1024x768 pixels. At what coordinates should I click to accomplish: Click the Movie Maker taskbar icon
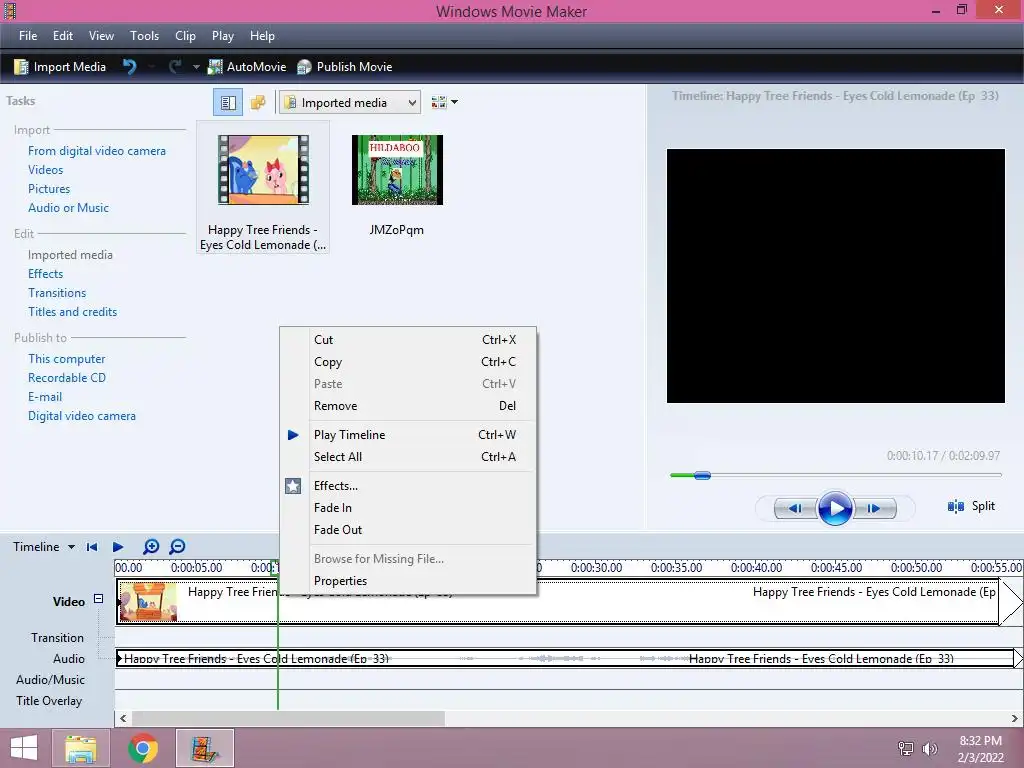[204, 748]
